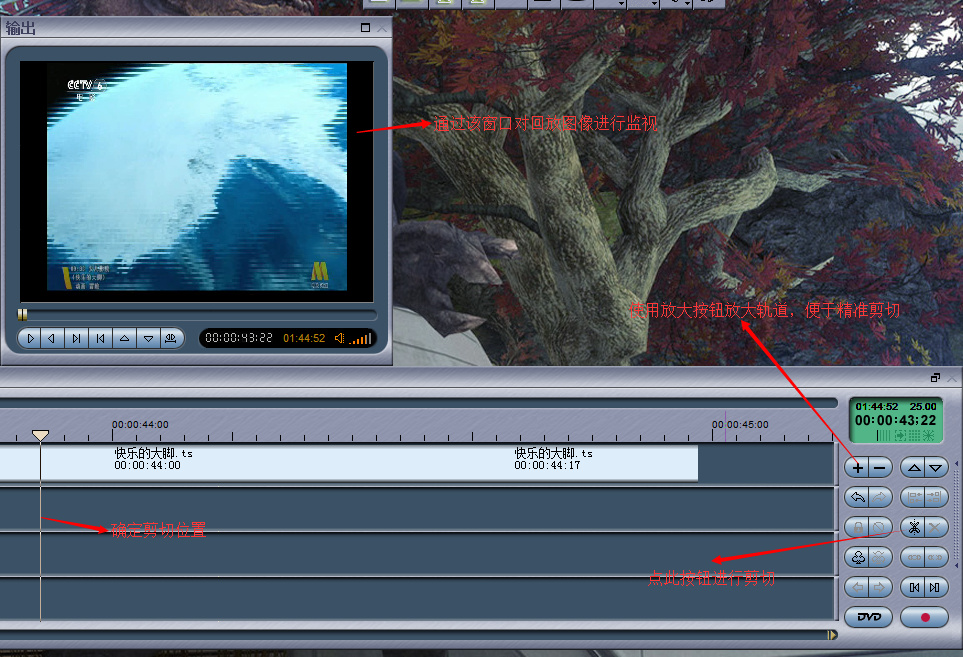Click the down triangle button in the monitor
This screenshot has height=657, width=963.
click(148, 339)
